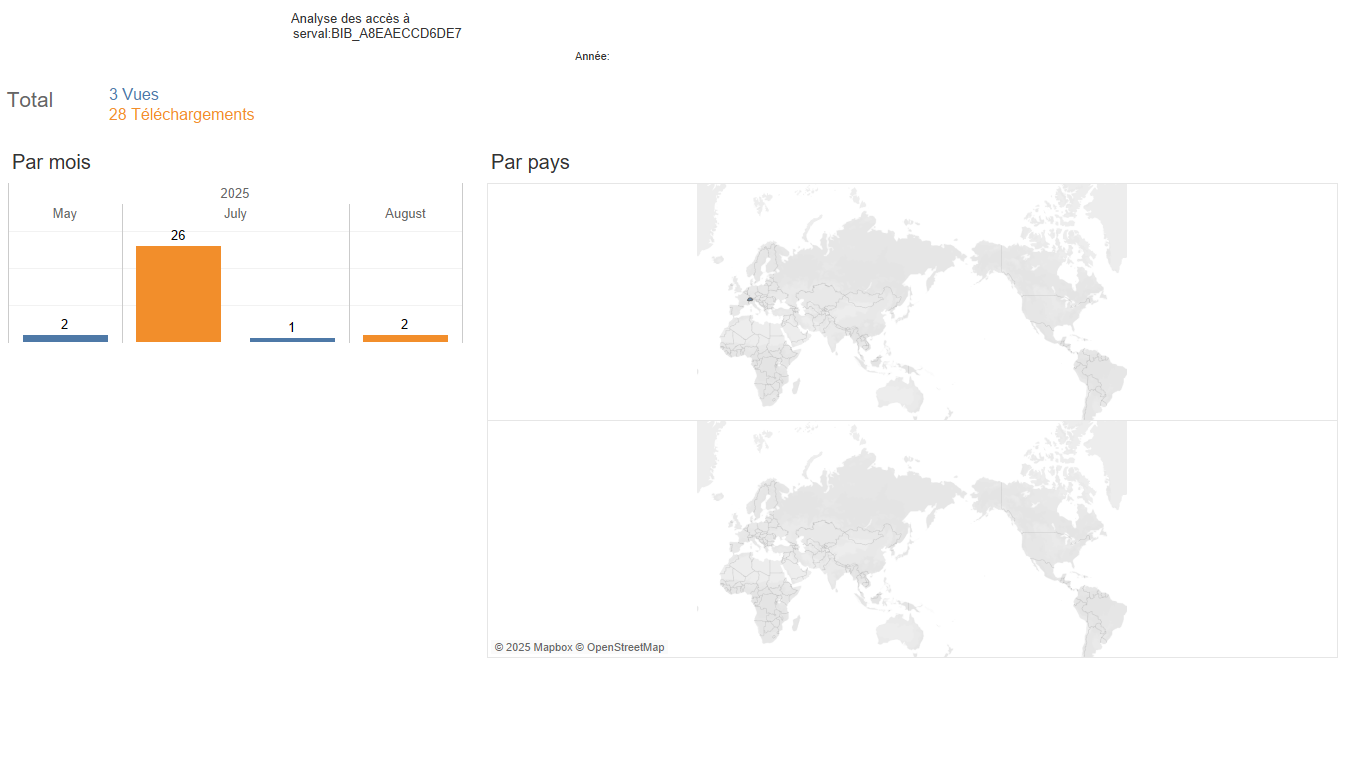Click the 'July' month header
This screenshot has width=1366, height=768.
pyautogui.click(x=235, y=214)
